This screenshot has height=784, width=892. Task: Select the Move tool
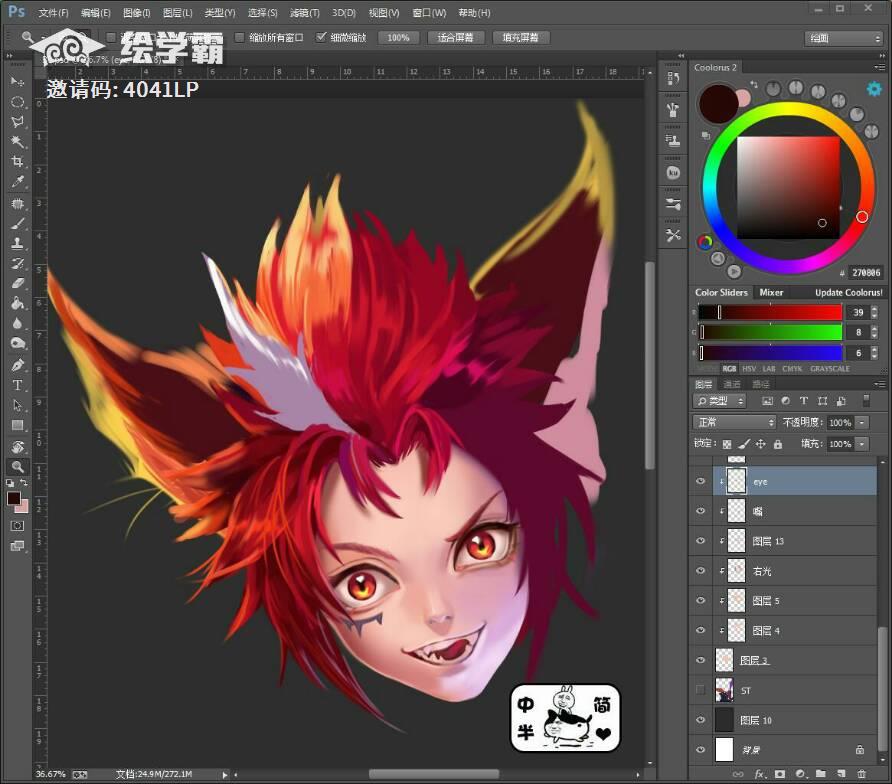[x=17, y=81]
